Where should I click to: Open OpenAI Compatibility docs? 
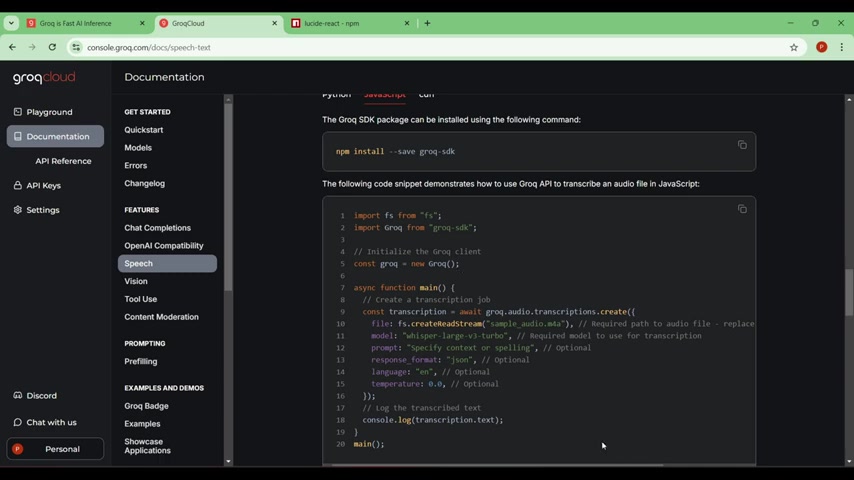(163, 246)
